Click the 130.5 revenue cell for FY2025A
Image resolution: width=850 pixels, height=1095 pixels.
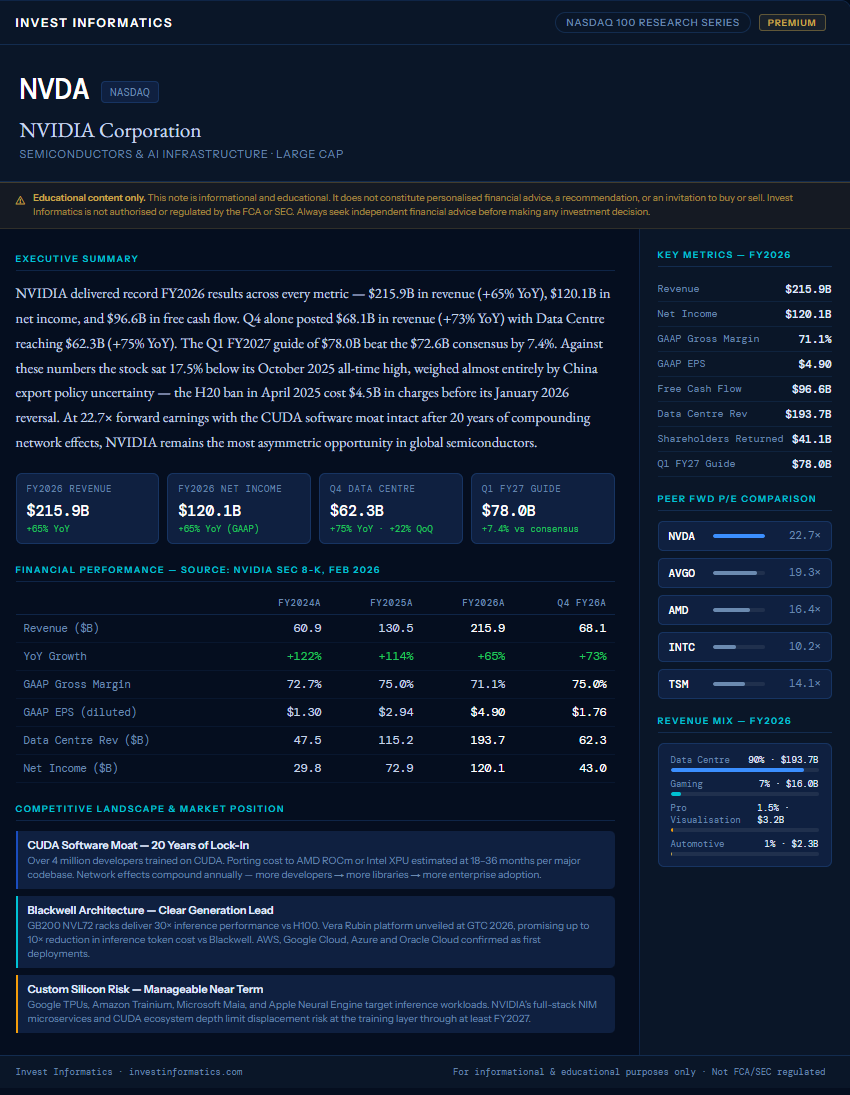pos(395,629)
